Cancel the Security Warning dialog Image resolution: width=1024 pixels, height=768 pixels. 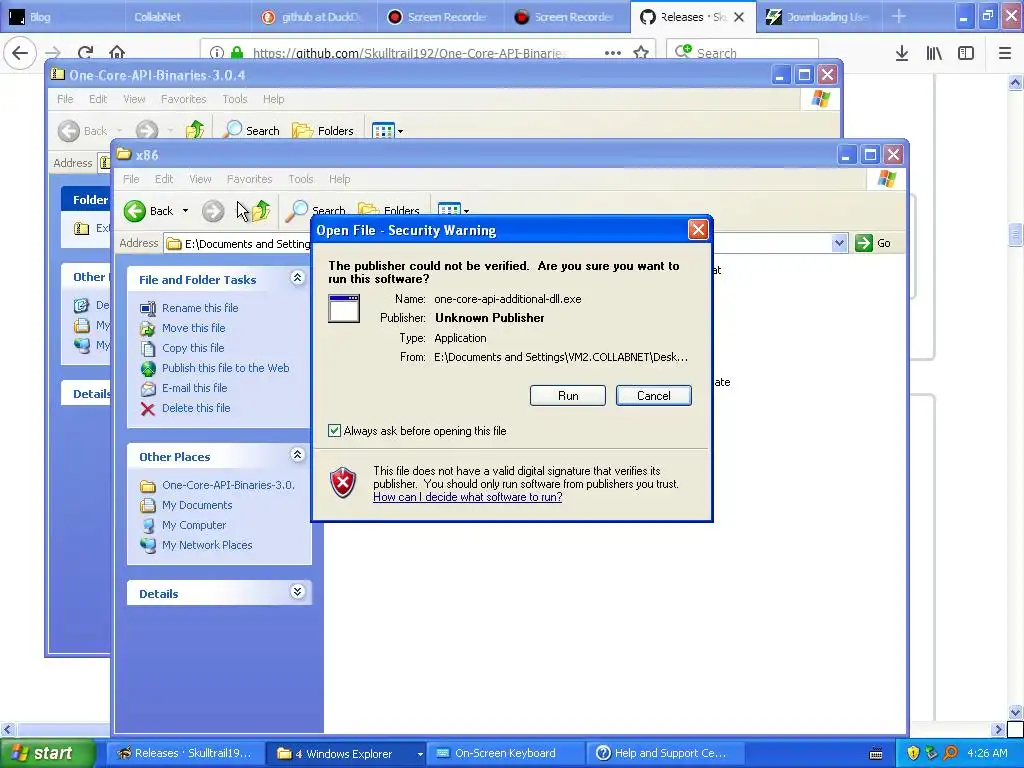click(653, 396)
